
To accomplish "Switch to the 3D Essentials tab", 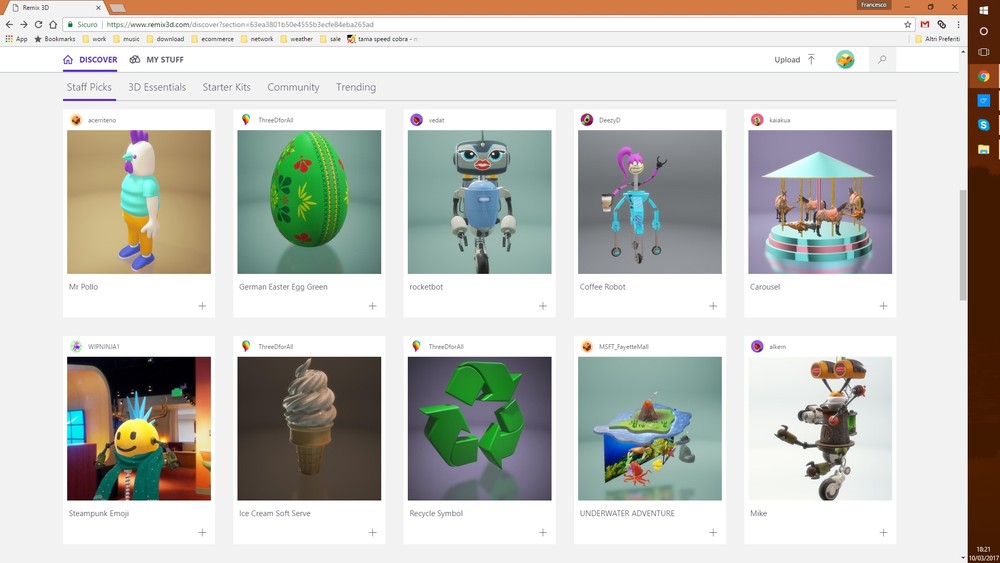I will click(x=157, y=87).
